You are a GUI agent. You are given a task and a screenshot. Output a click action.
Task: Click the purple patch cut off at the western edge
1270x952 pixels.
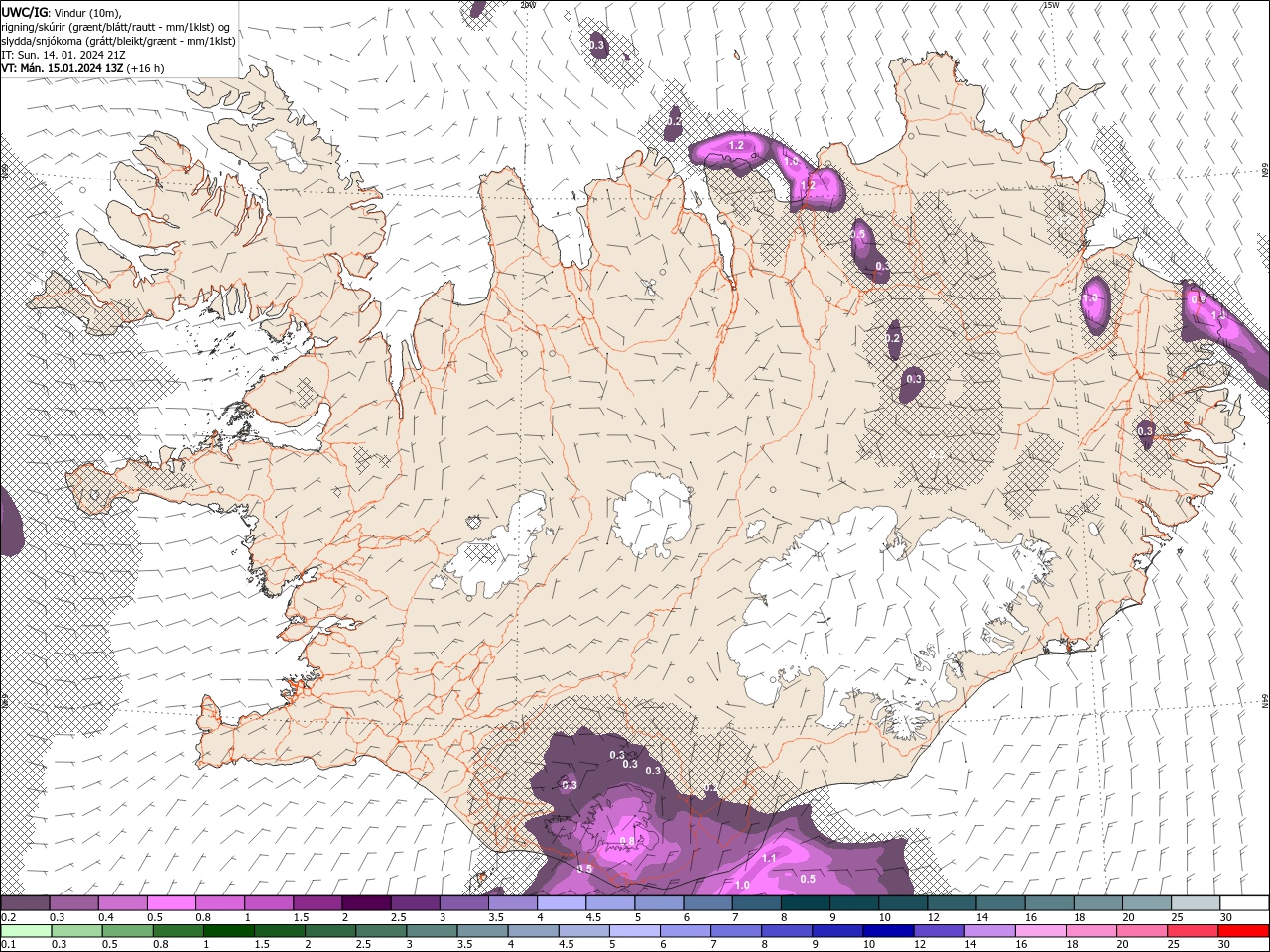pos(9,521)
